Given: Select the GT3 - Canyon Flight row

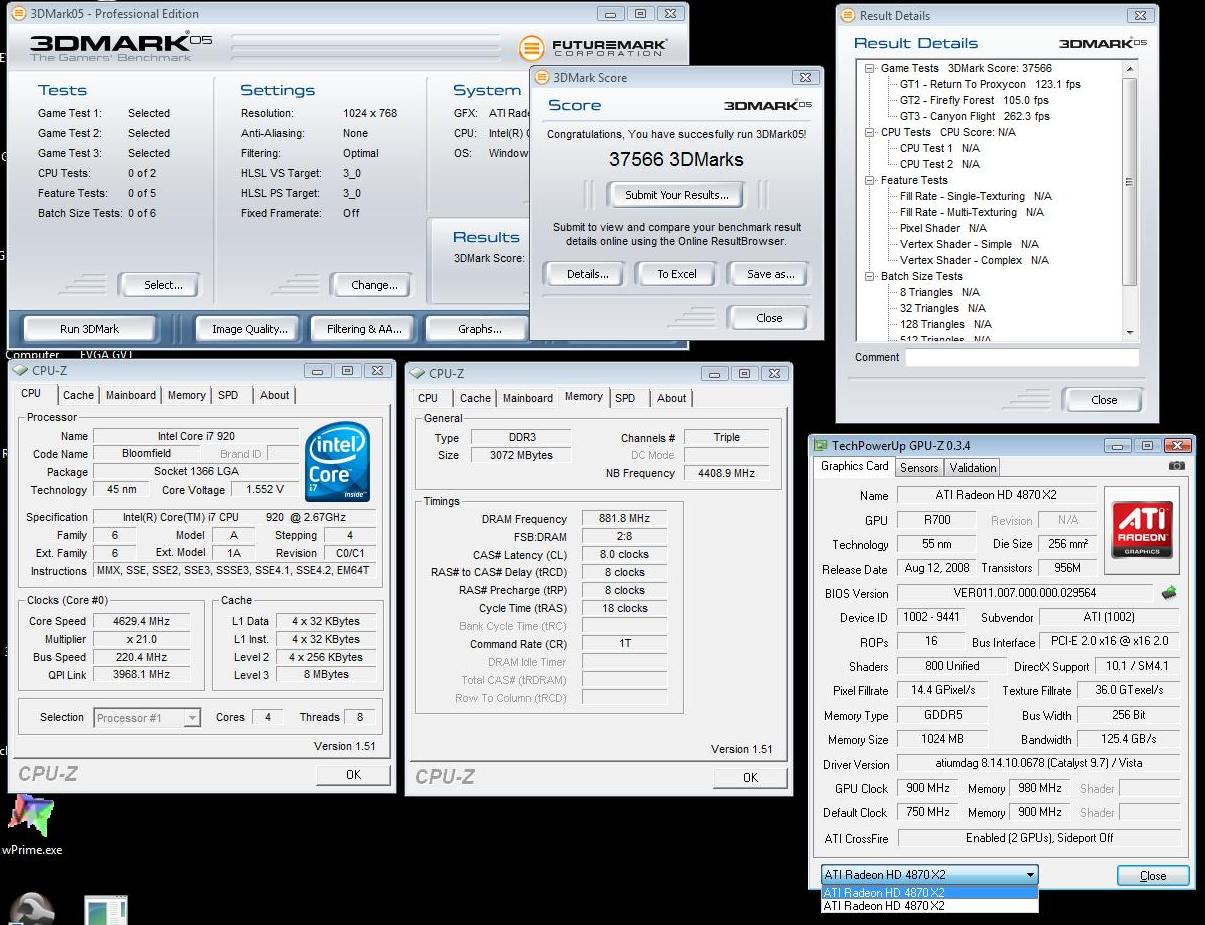Looking at the screenshot, I should (x=975, y=116).
